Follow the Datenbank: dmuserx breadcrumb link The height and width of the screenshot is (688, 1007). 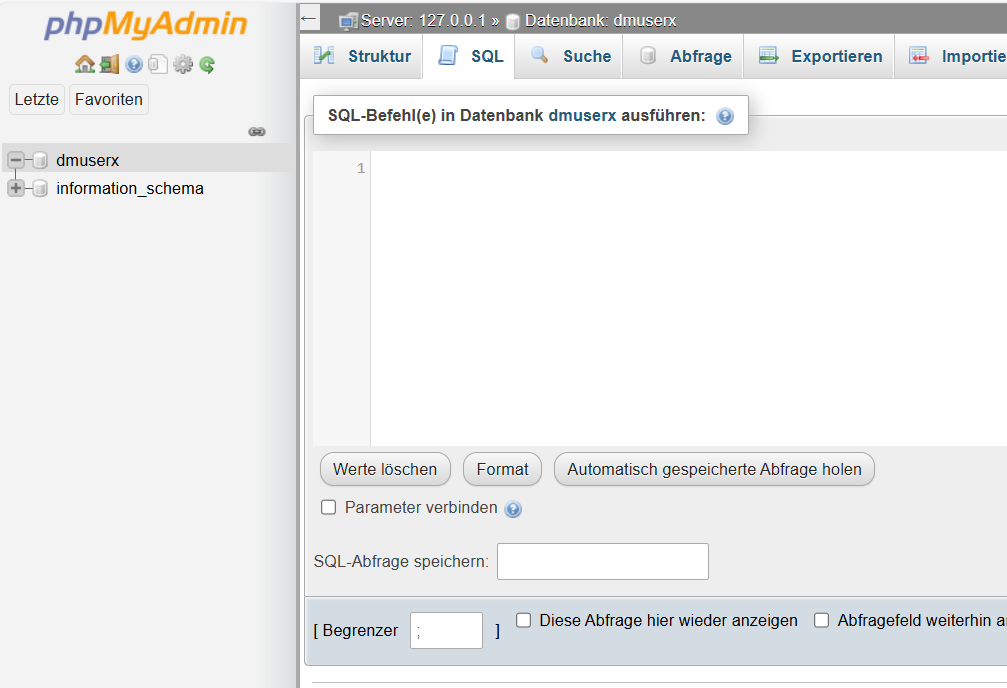600,21
